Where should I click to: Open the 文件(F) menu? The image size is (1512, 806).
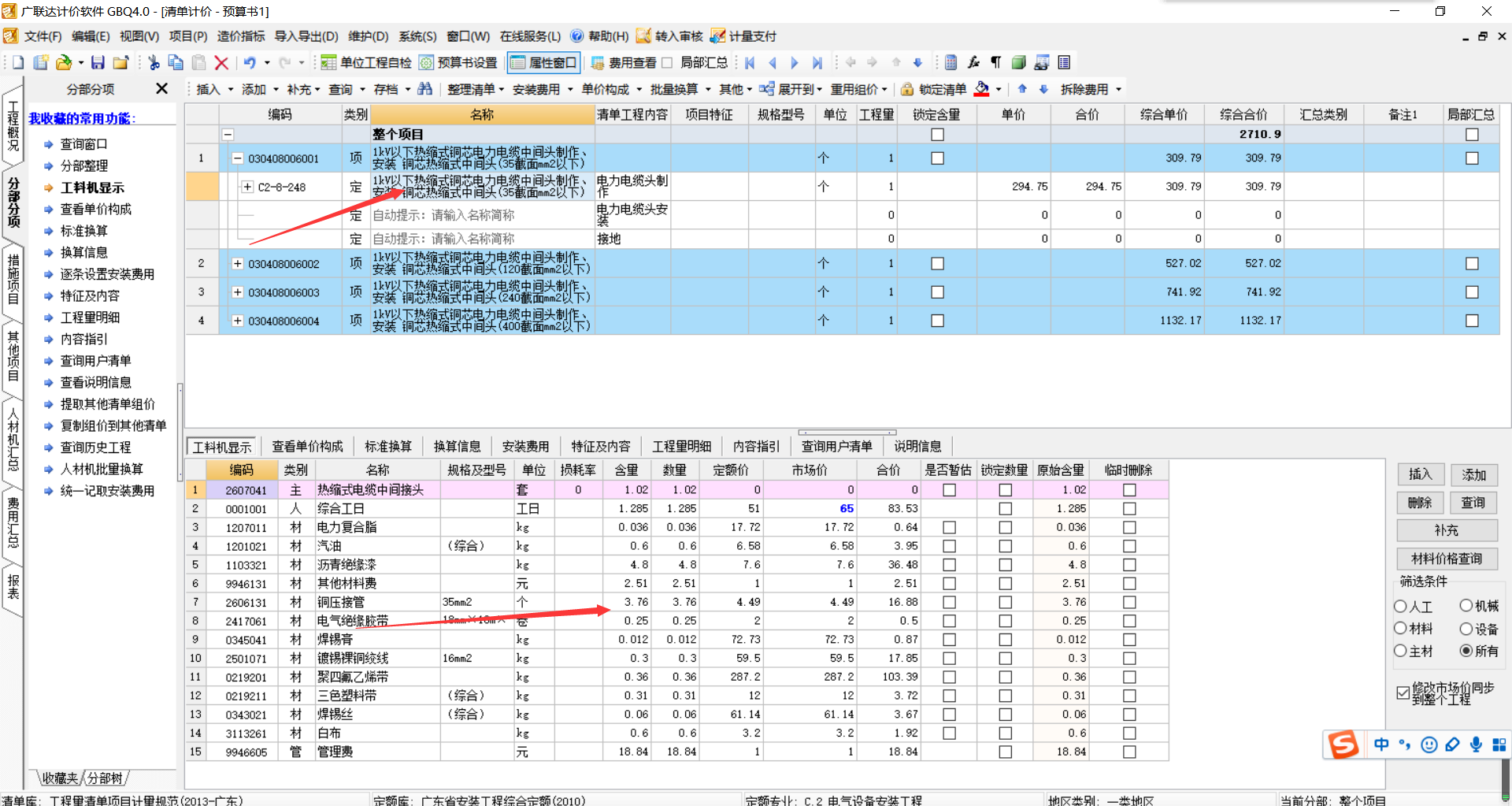43,36
